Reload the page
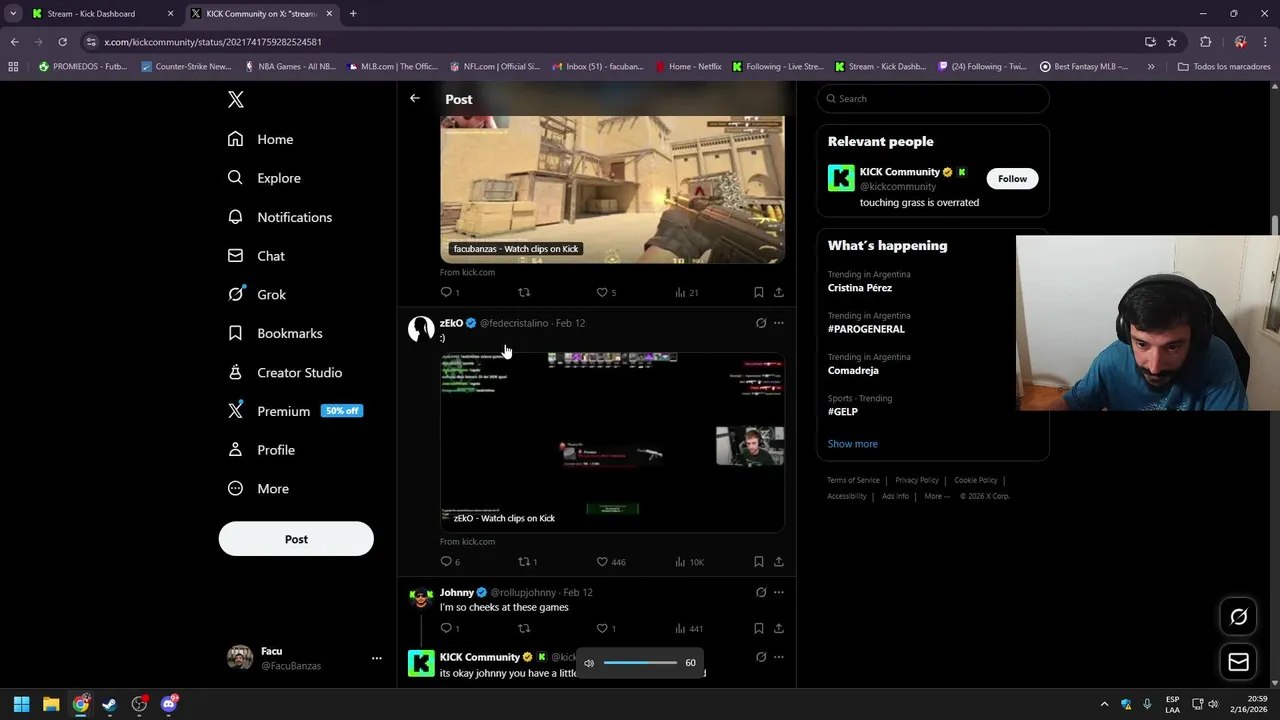1280x720 pixels. (62, 42)
